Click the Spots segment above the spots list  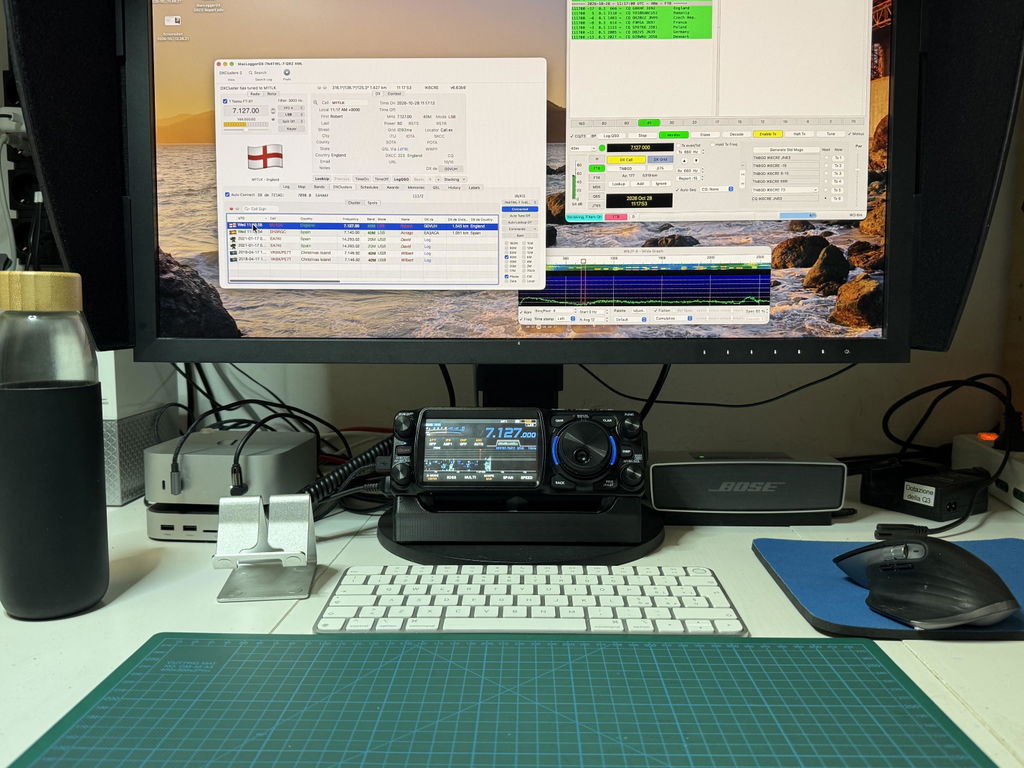(x=372, y=203)
